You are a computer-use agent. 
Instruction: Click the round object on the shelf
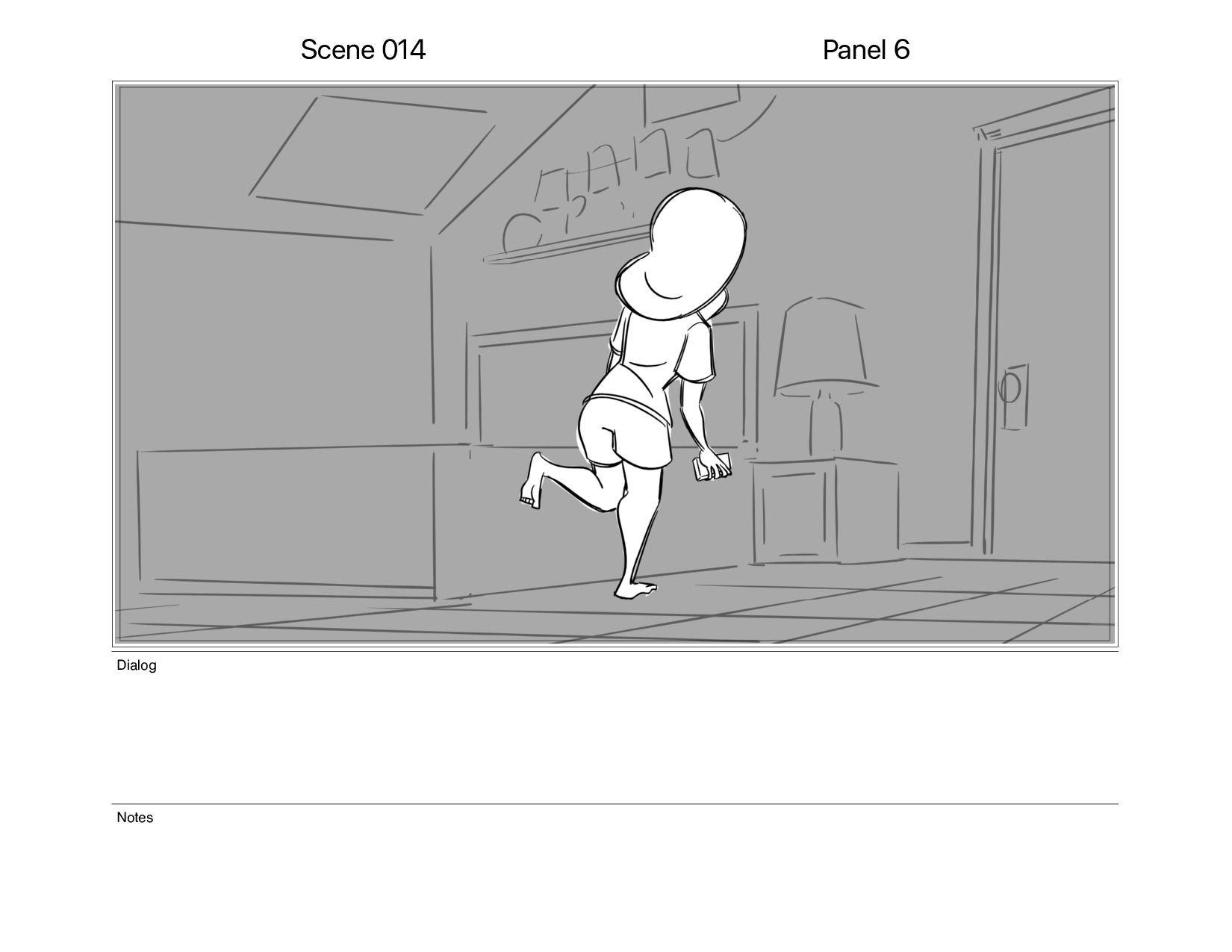[522, 234]
